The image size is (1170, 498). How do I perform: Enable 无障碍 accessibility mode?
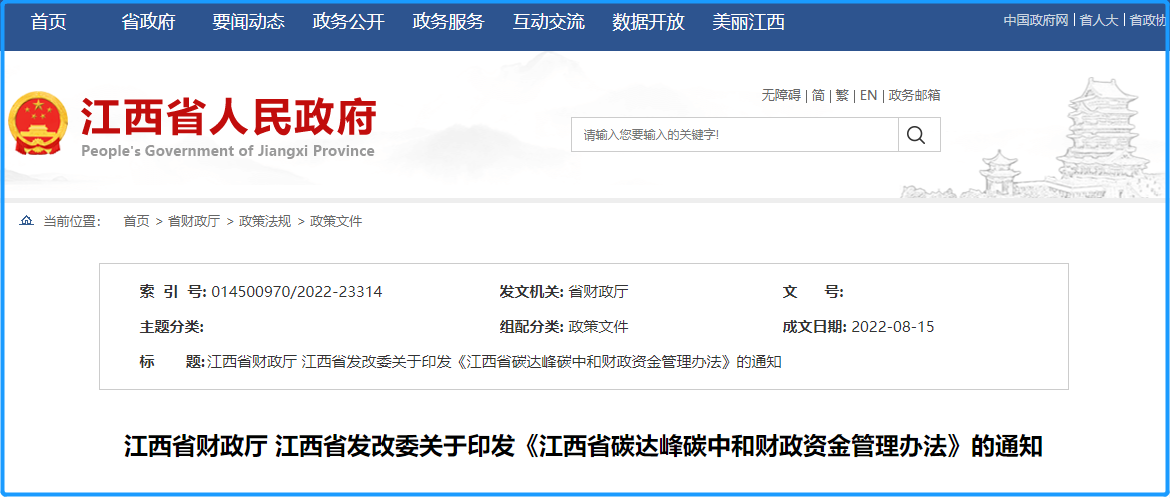(781, 95)
